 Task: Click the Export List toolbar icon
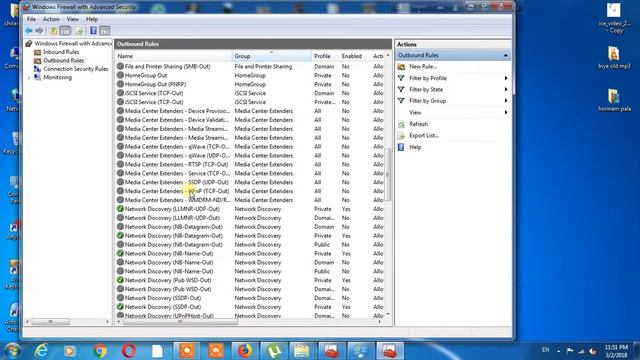pyautogui.click(x=79, y=31)
